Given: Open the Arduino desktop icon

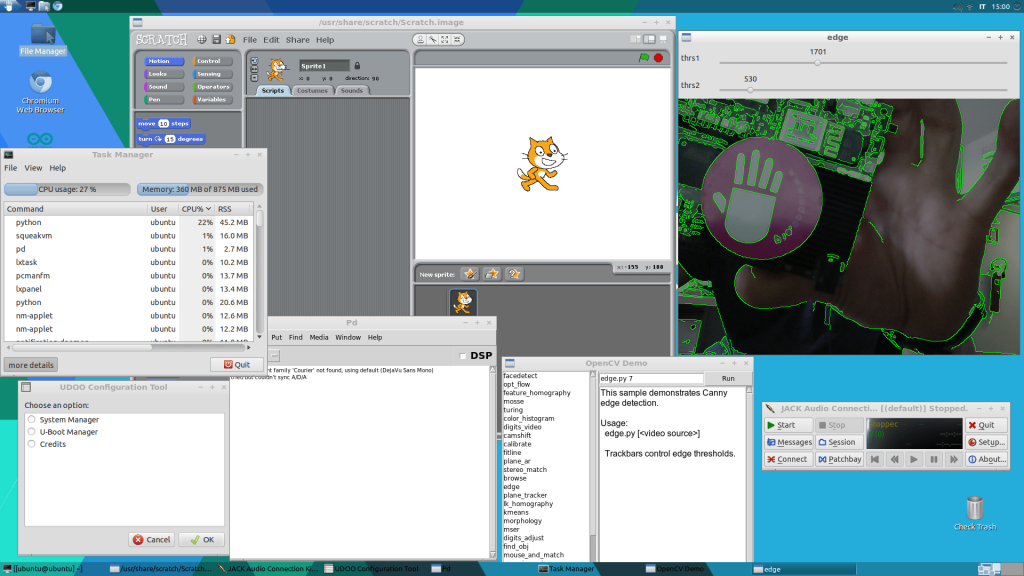Looking at the screenshot, I should tap(40, 138).
